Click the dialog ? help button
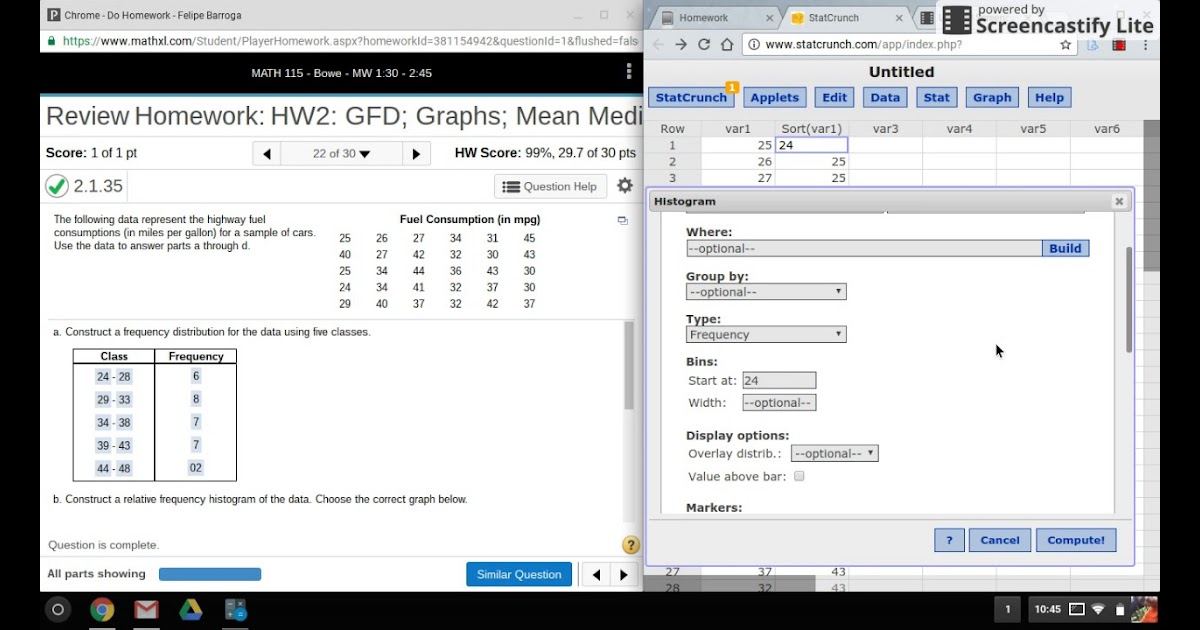Image resolution: width=1200 pixels, height=630 pixels. 949,540
